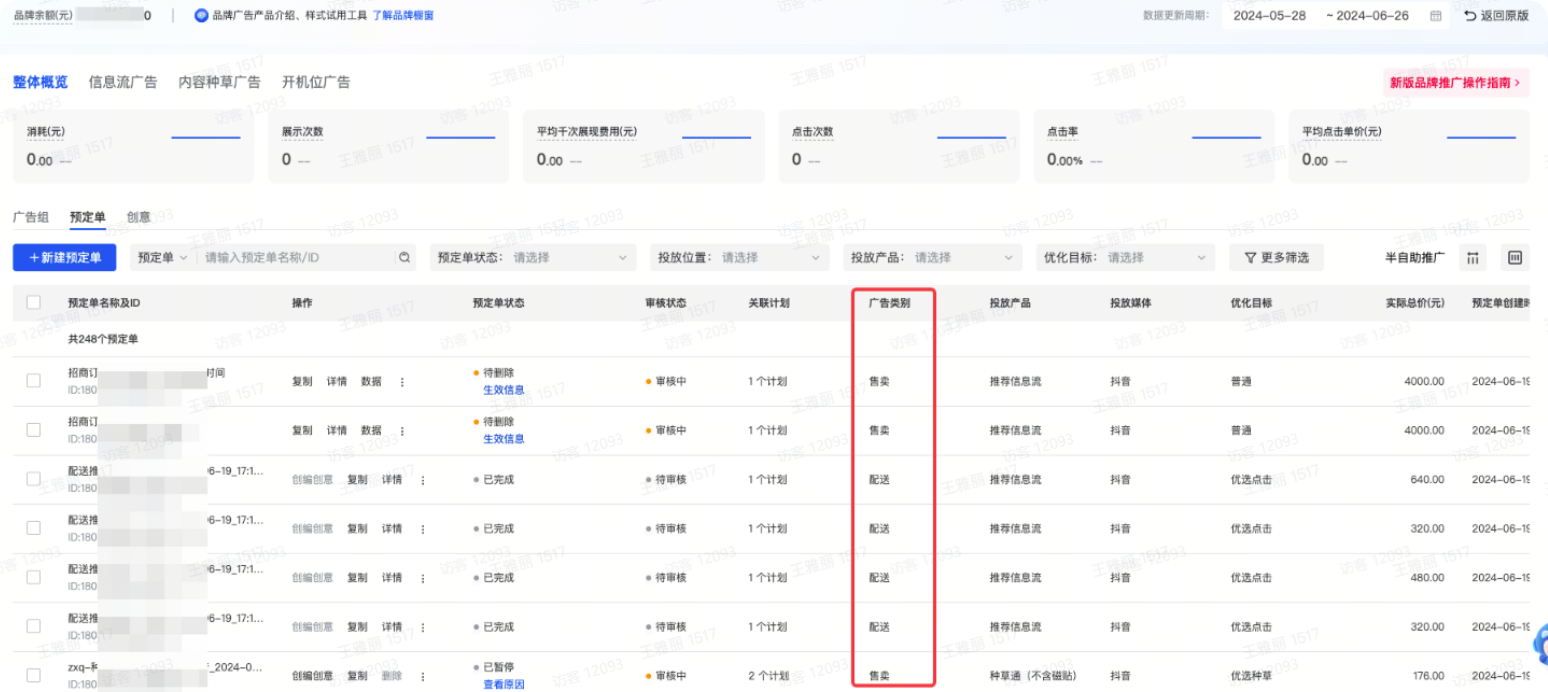The width and height of the screenshot is (1548, 692).
Task: Open the 了解品牌橱窗 link
Action: coord(403,16)
